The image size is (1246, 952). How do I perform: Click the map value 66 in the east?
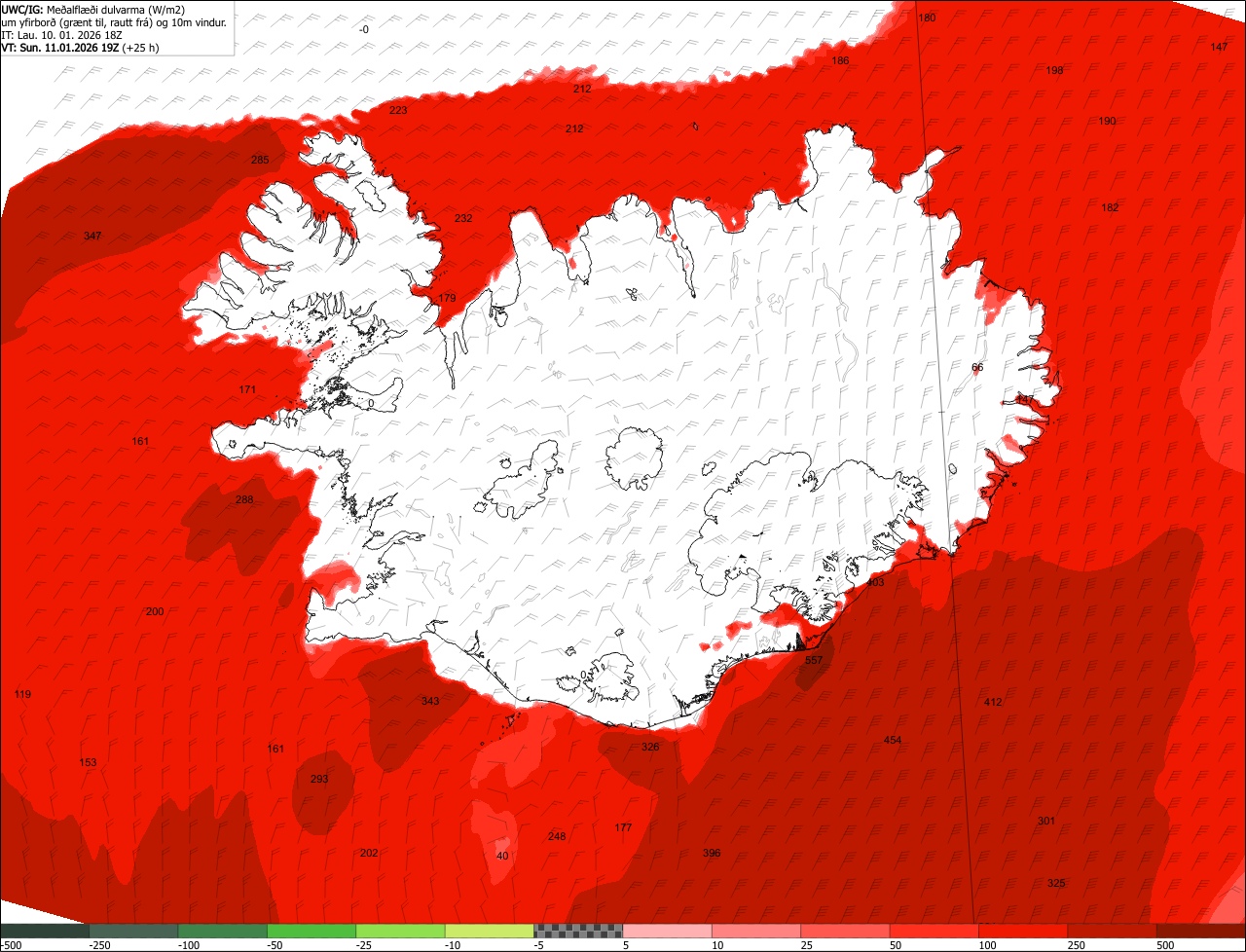point(977,367)
